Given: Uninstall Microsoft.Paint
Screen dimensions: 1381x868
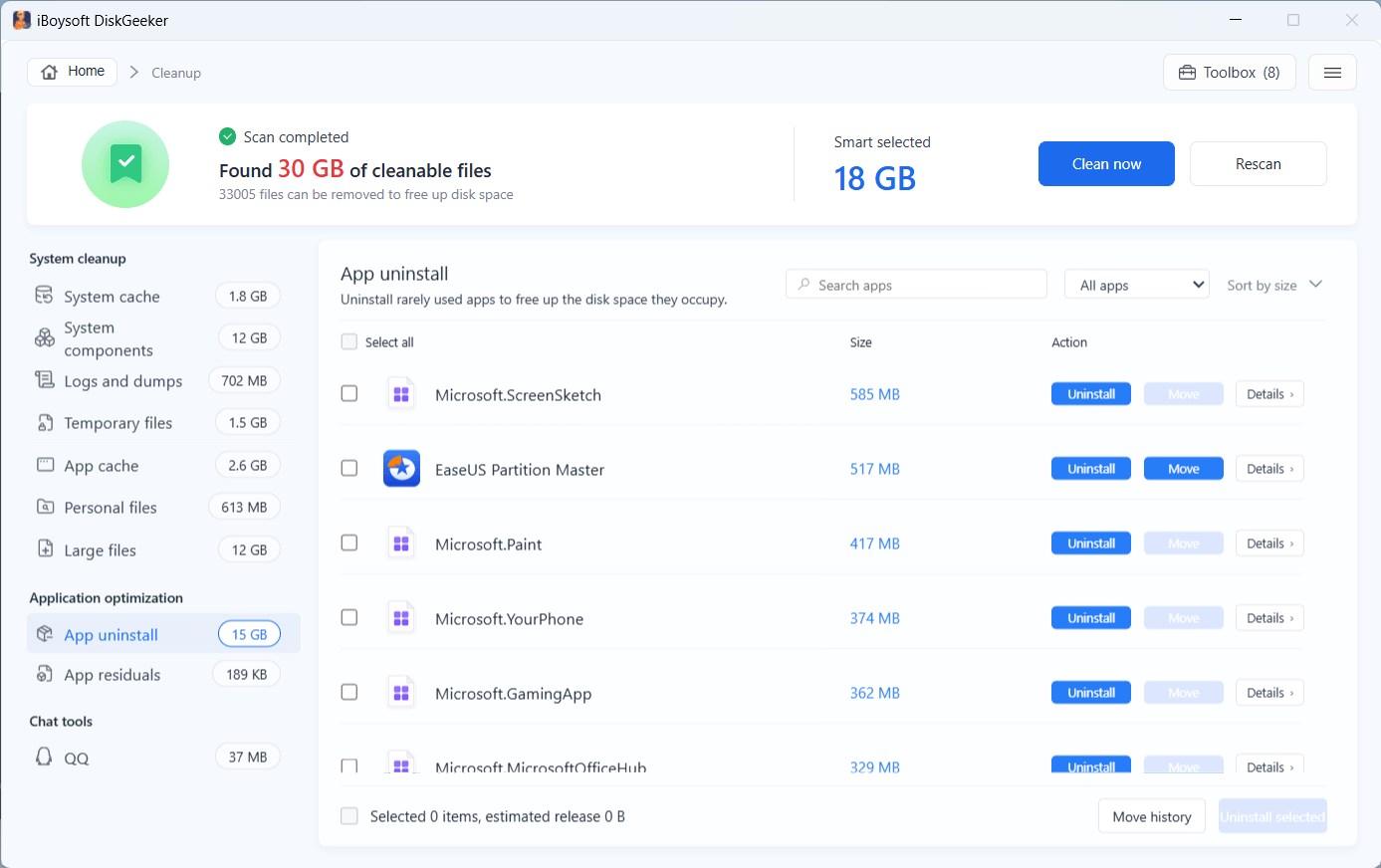Looking at the screenshot, I should click(x=1091, y=543).
